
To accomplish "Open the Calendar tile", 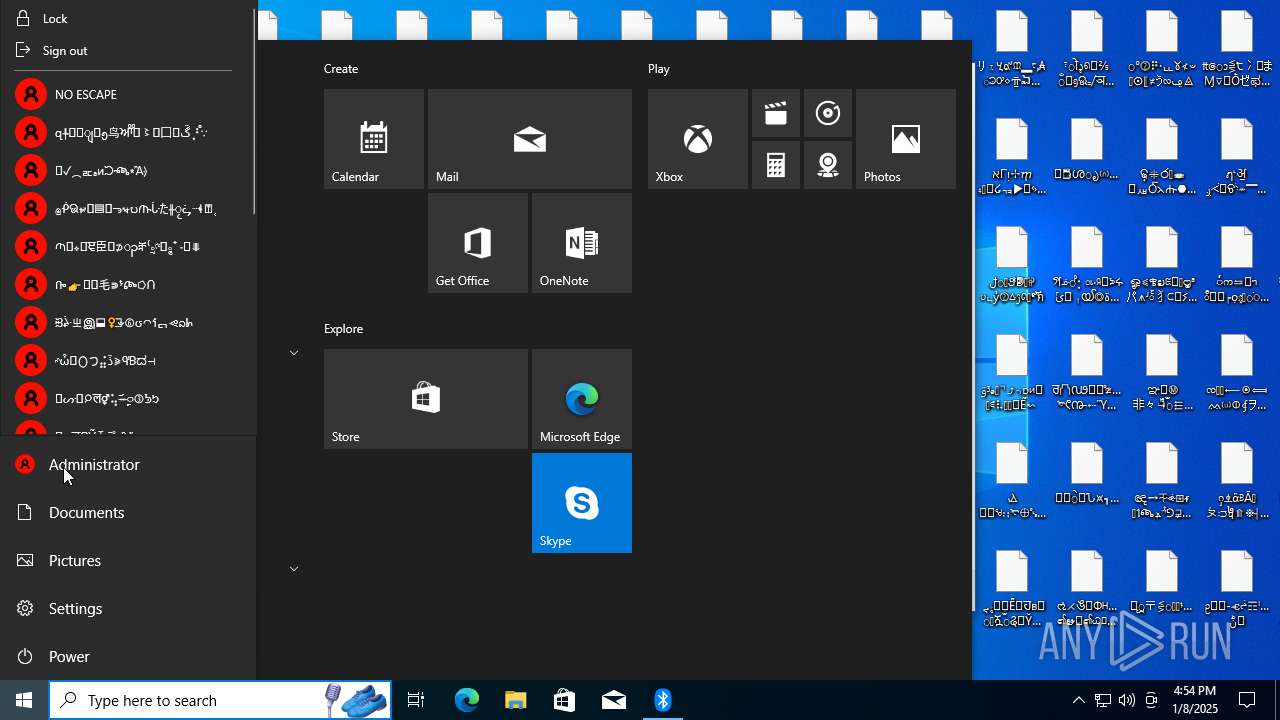I will (374, 139).
